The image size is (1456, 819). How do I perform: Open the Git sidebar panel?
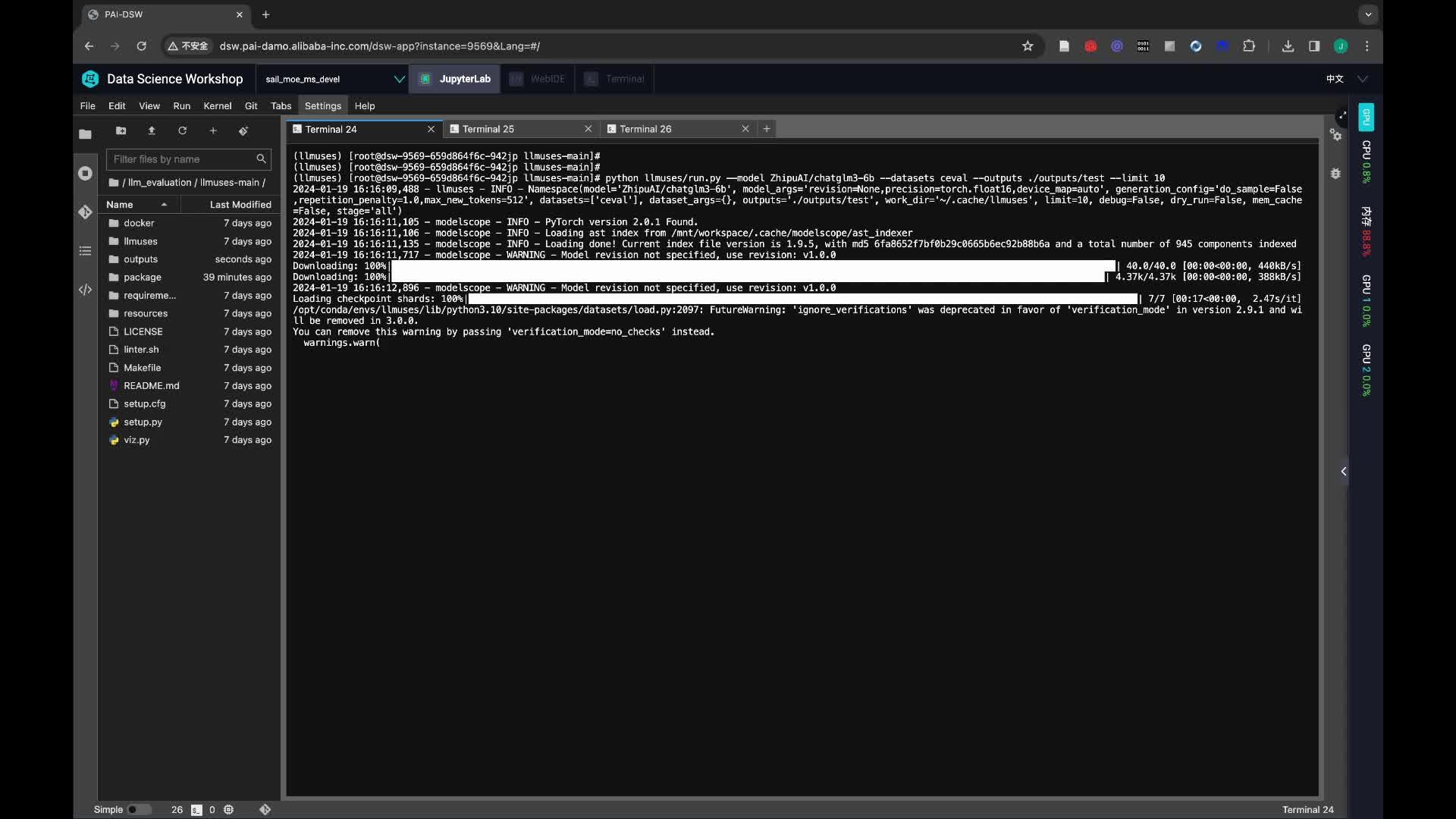[85, 212]
